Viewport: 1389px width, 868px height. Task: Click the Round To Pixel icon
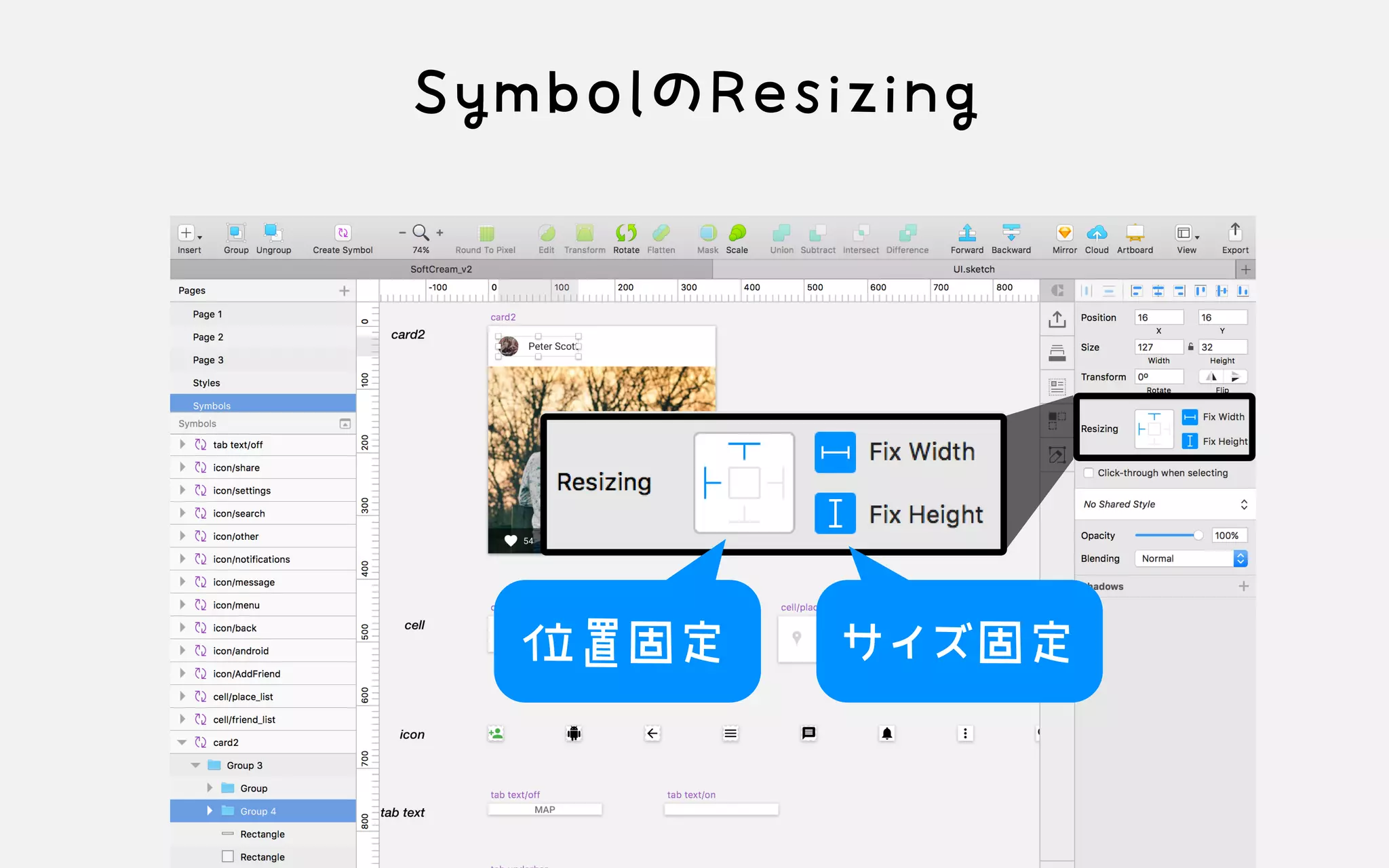[486, 233]
